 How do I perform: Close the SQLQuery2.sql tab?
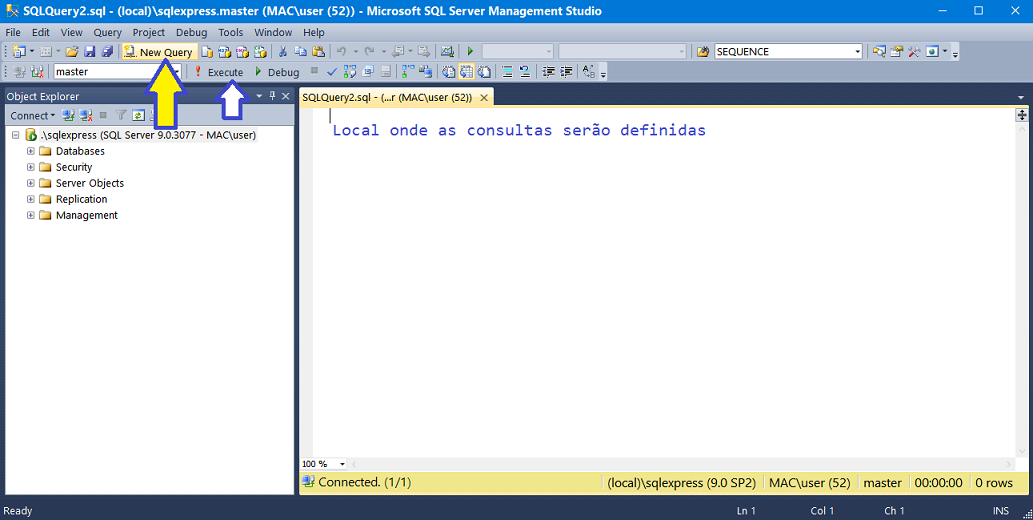click(x=484, y=98)
